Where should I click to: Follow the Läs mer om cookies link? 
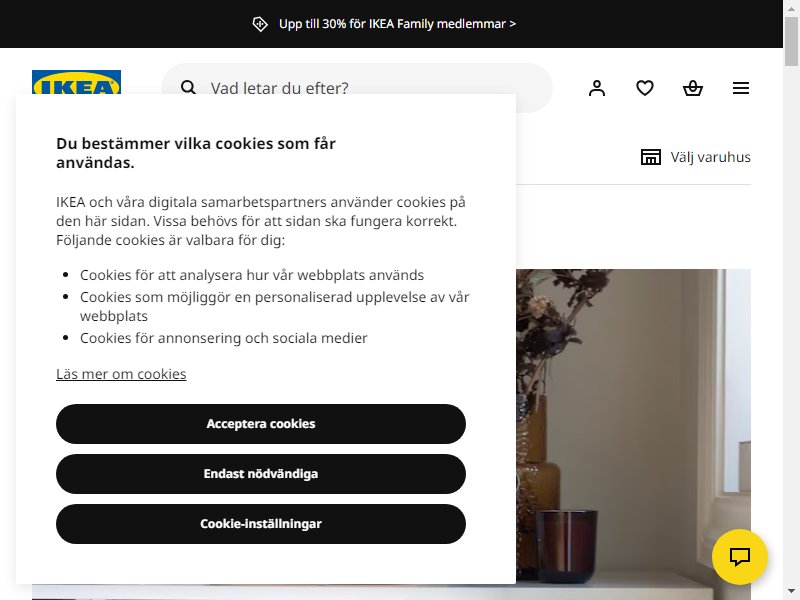pos(121,374)
